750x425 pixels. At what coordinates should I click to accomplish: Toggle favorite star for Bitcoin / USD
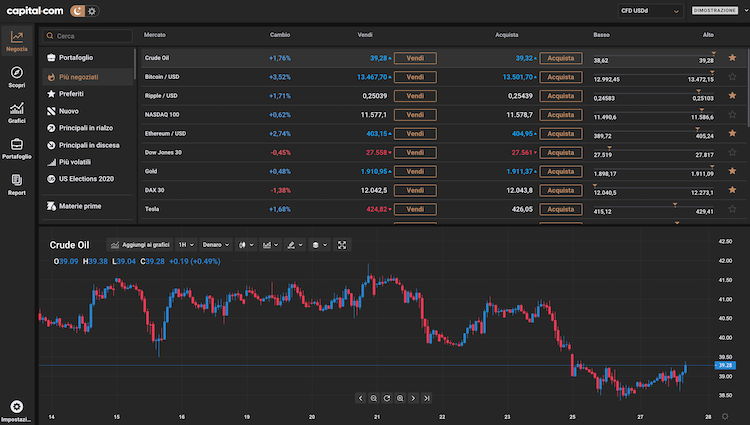click(x=732, y=76)
